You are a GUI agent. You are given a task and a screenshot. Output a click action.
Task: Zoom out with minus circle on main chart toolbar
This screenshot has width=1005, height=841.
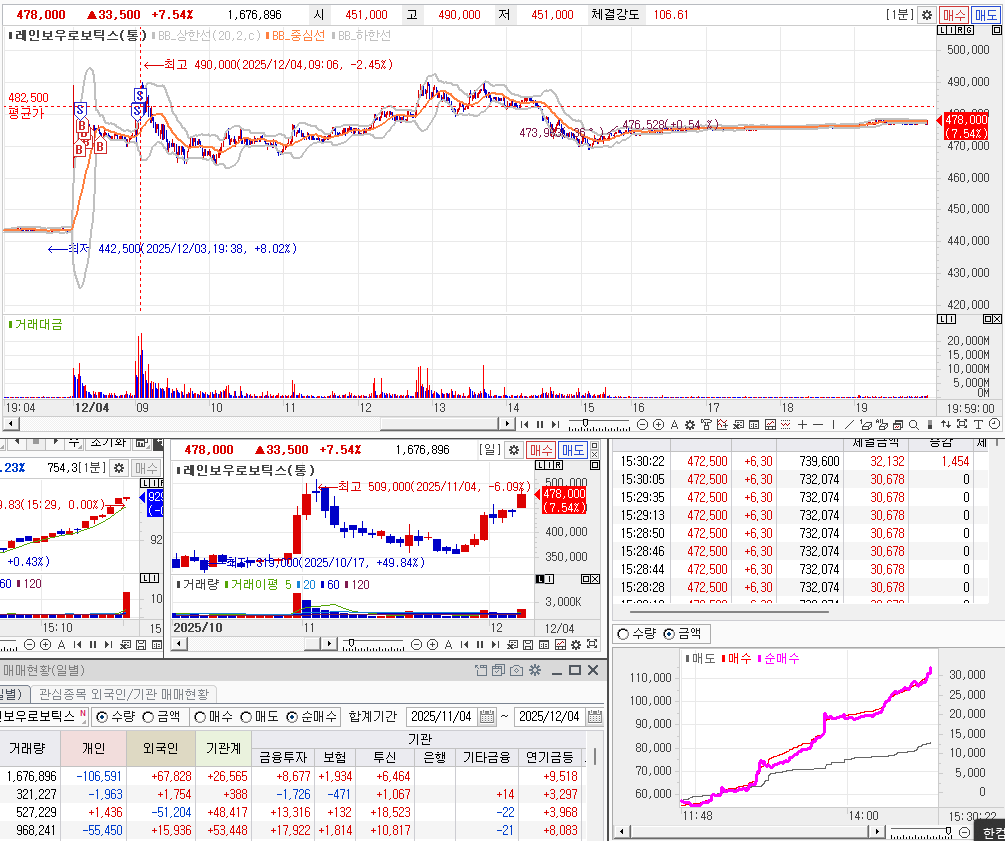(642, 424)
